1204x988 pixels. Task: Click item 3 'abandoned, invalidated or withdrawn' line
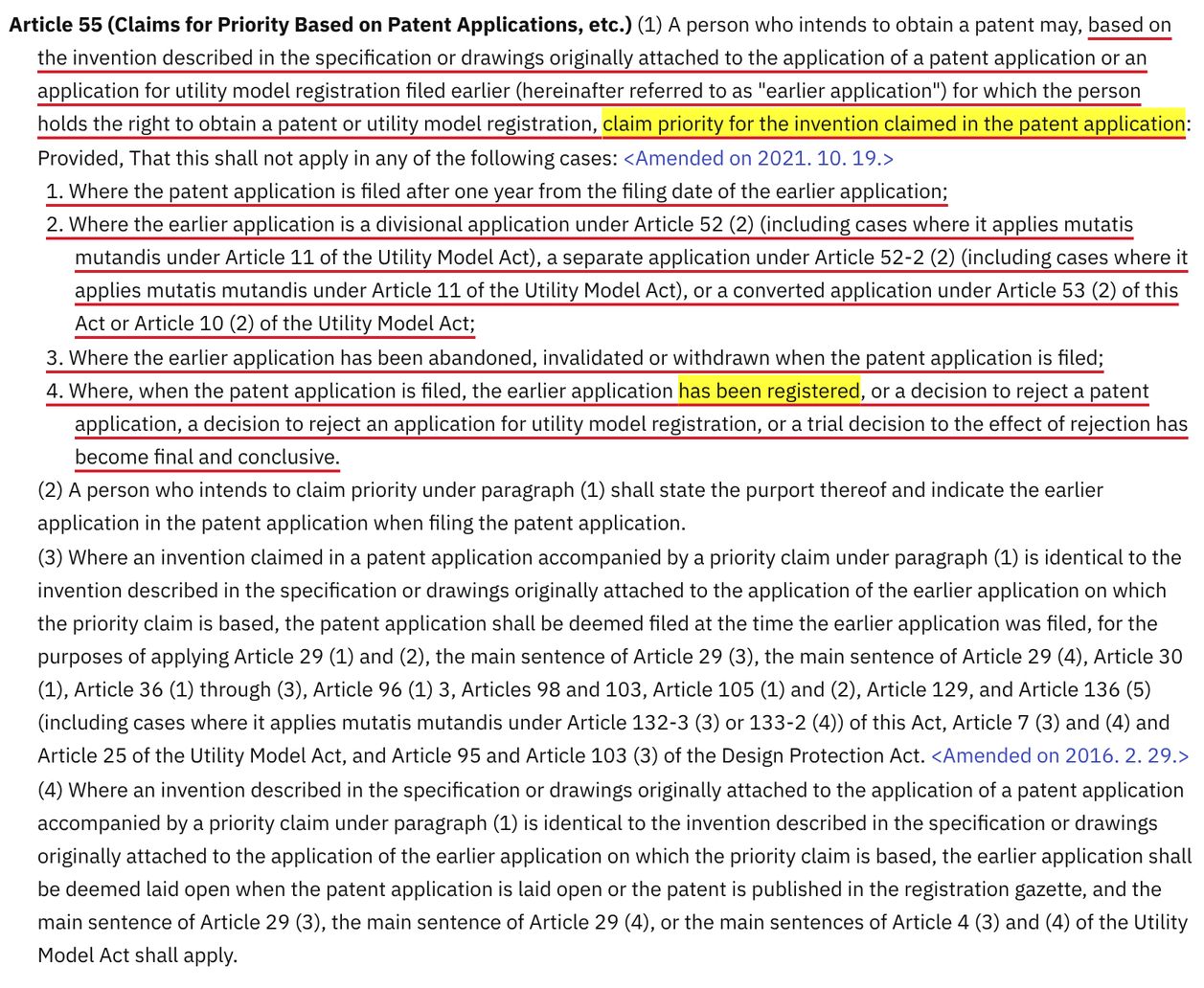tap(575, 358)
